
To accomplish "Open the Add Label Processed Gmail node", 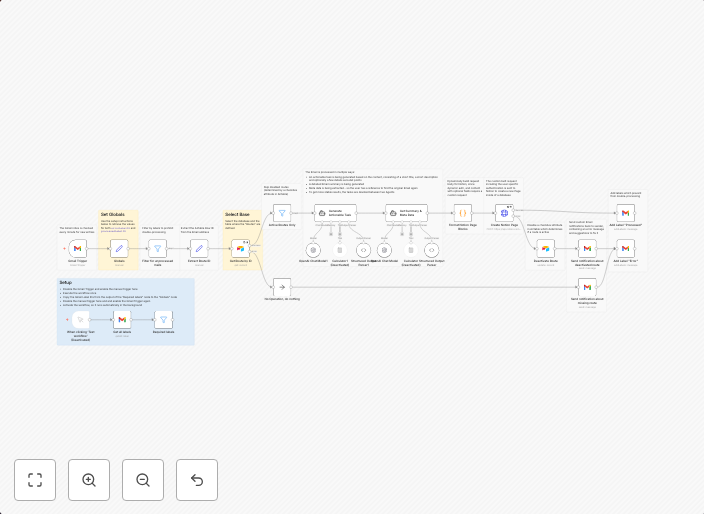I will point(625,213).
